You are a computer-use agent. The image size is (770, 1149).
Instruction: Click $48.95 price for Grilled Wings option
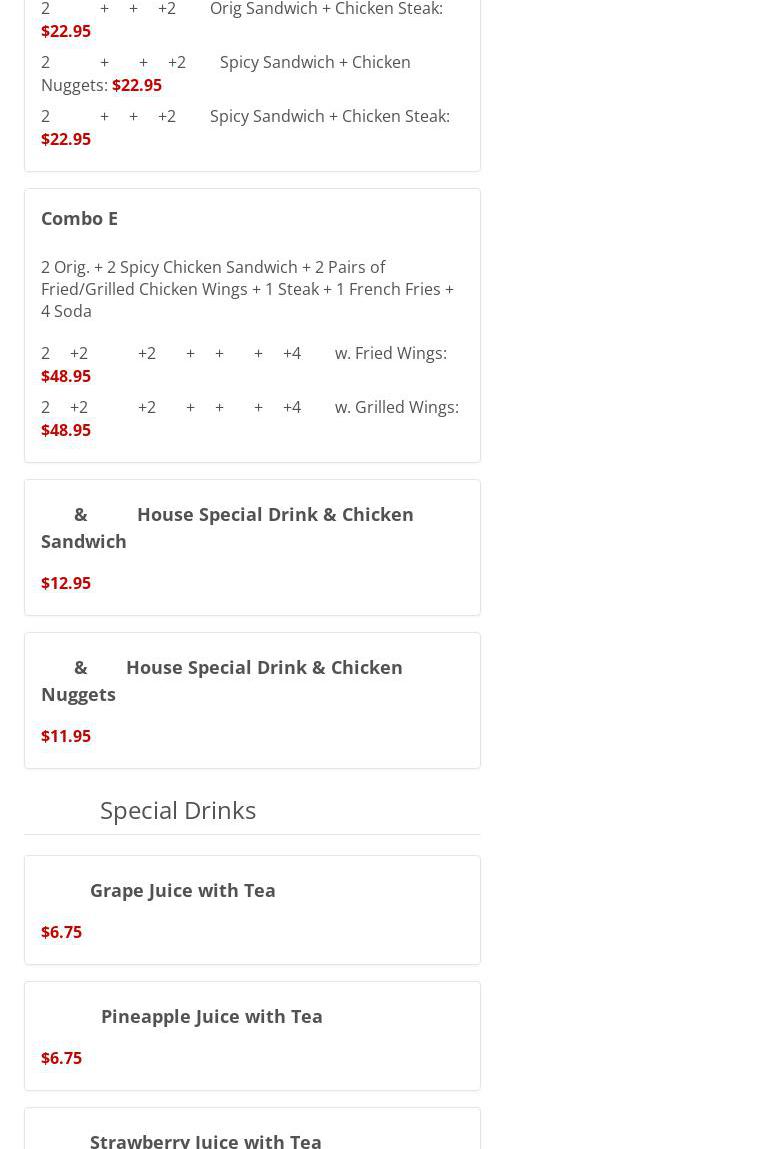[x=66, y=430]
